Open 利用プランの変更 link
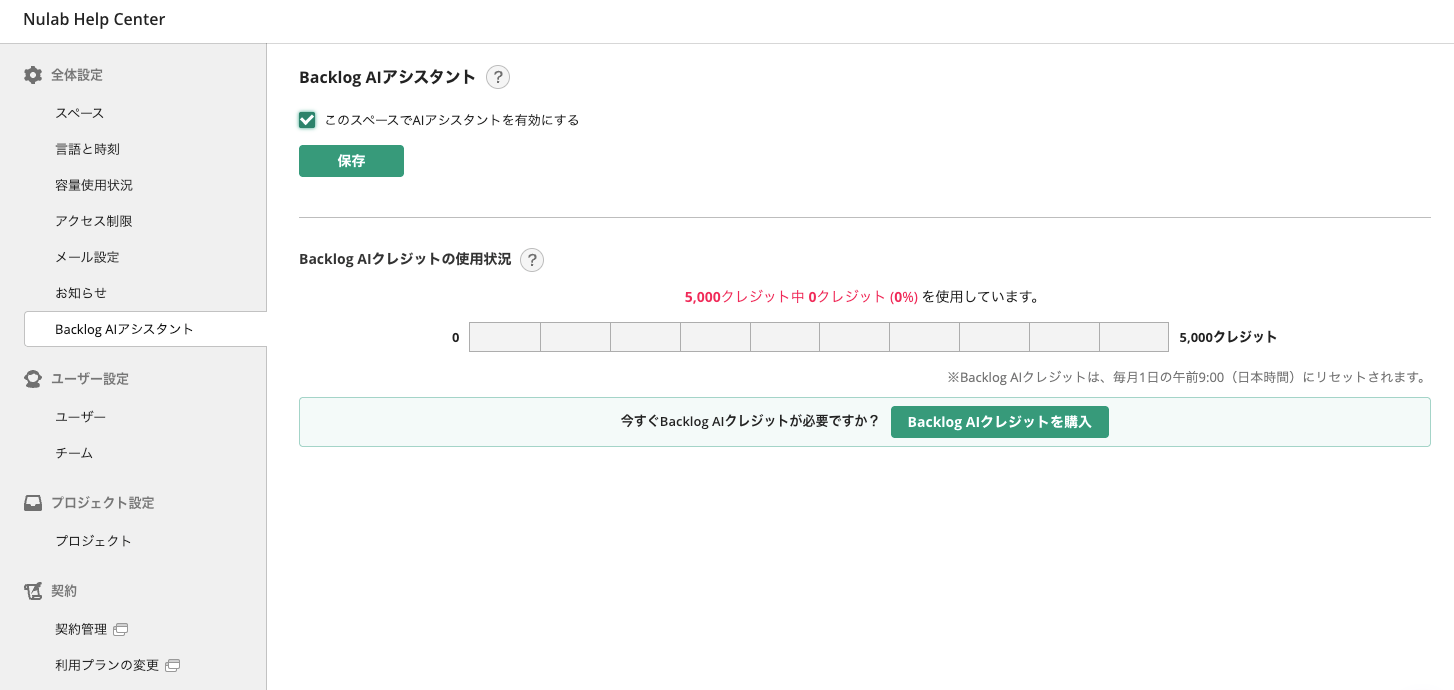Viewport: 1454px width, 690px height. click(x=107, y=665)
